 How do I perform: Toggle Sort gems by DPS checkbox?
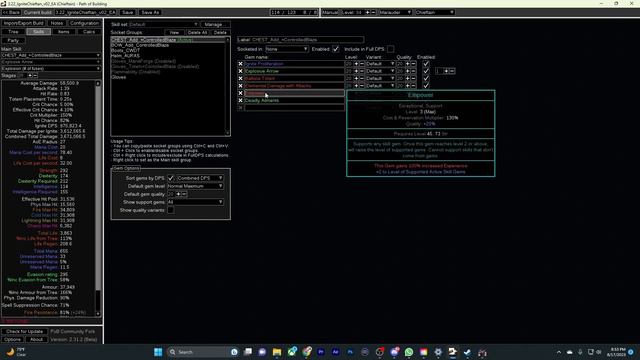171,178
